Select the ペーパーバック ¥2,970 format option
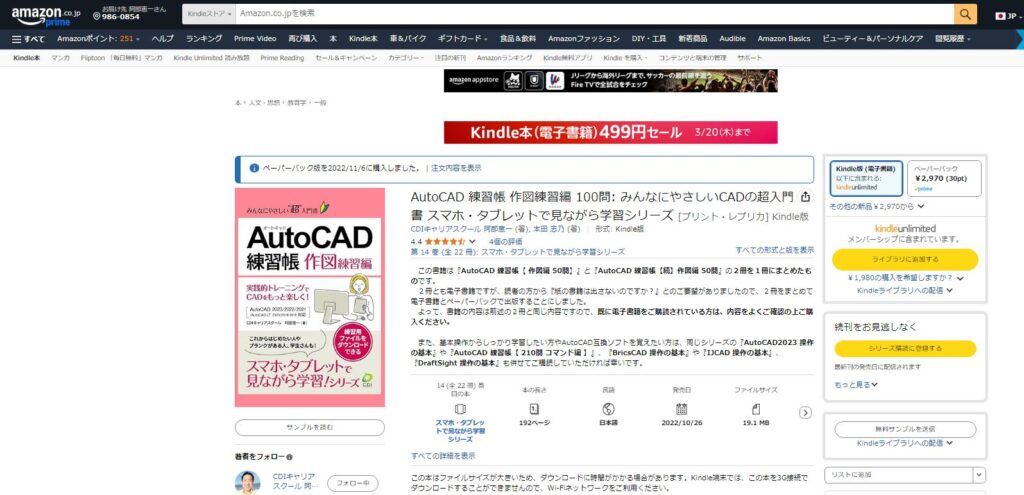 (x=944, y=177)
